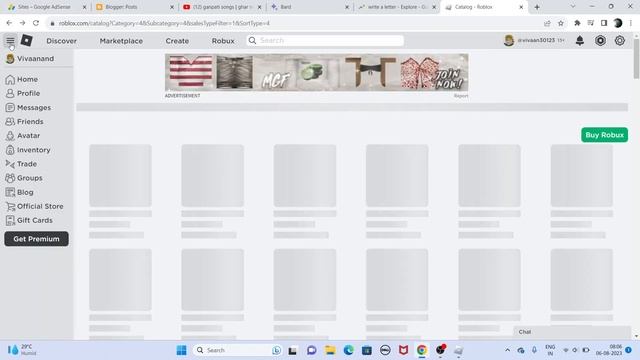Open Marketplace in Roblox navigation
This screenshot has height=360, width=640.
(x=121, y=41)
